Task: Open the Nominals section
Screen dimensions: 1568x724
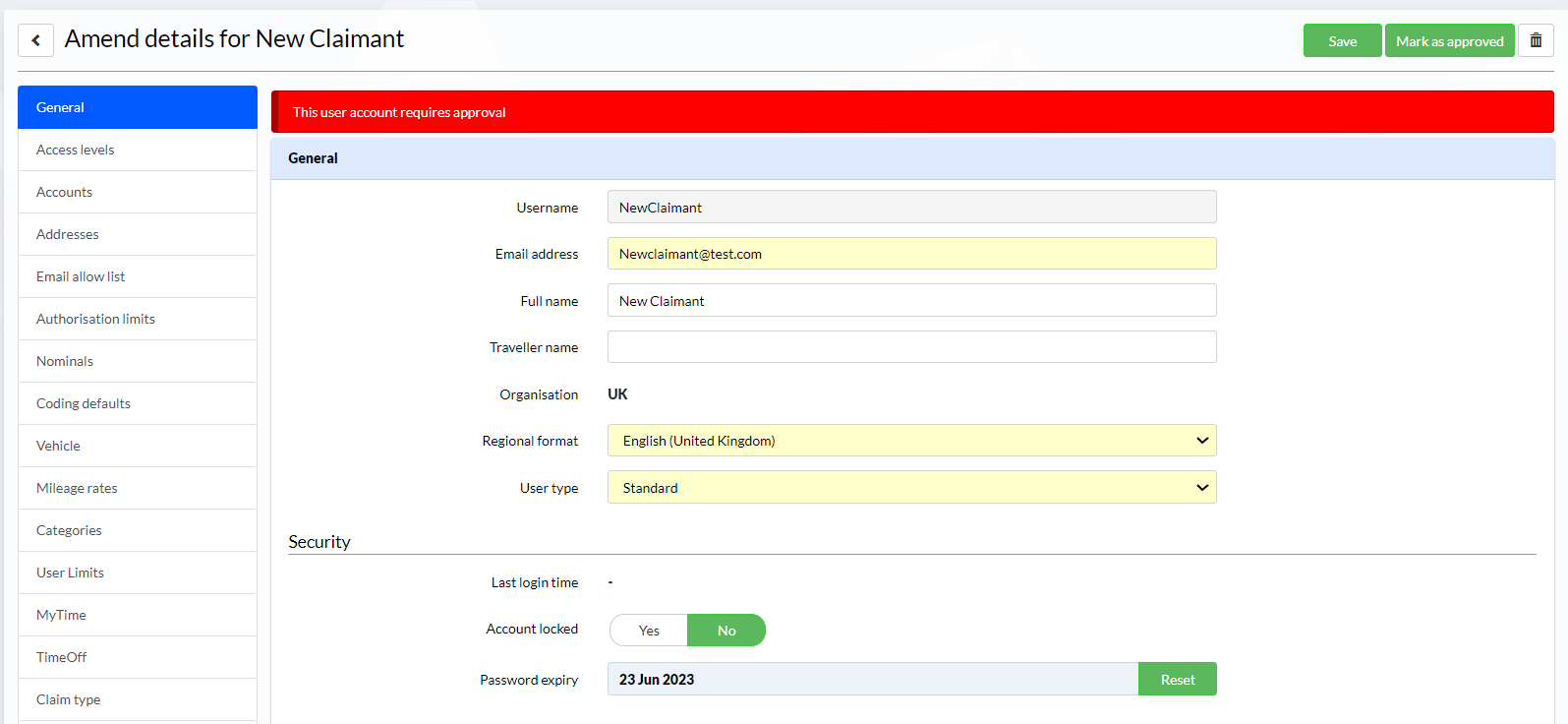Action: click(x=138, y=361)
